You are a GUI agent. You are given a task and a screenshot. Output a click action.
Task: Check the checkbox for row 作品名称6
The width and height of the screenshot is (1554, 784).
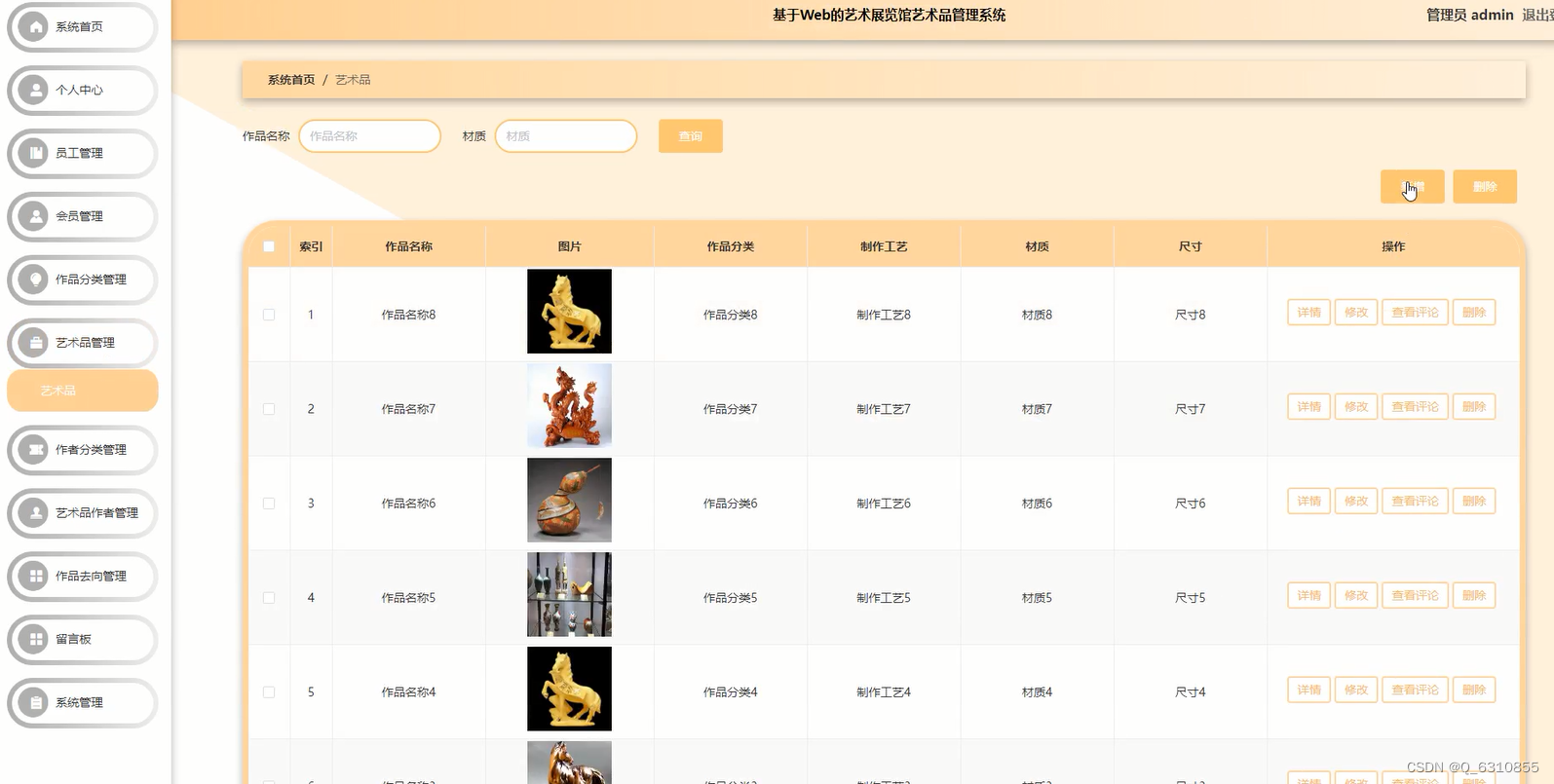[x=269, y=504]
